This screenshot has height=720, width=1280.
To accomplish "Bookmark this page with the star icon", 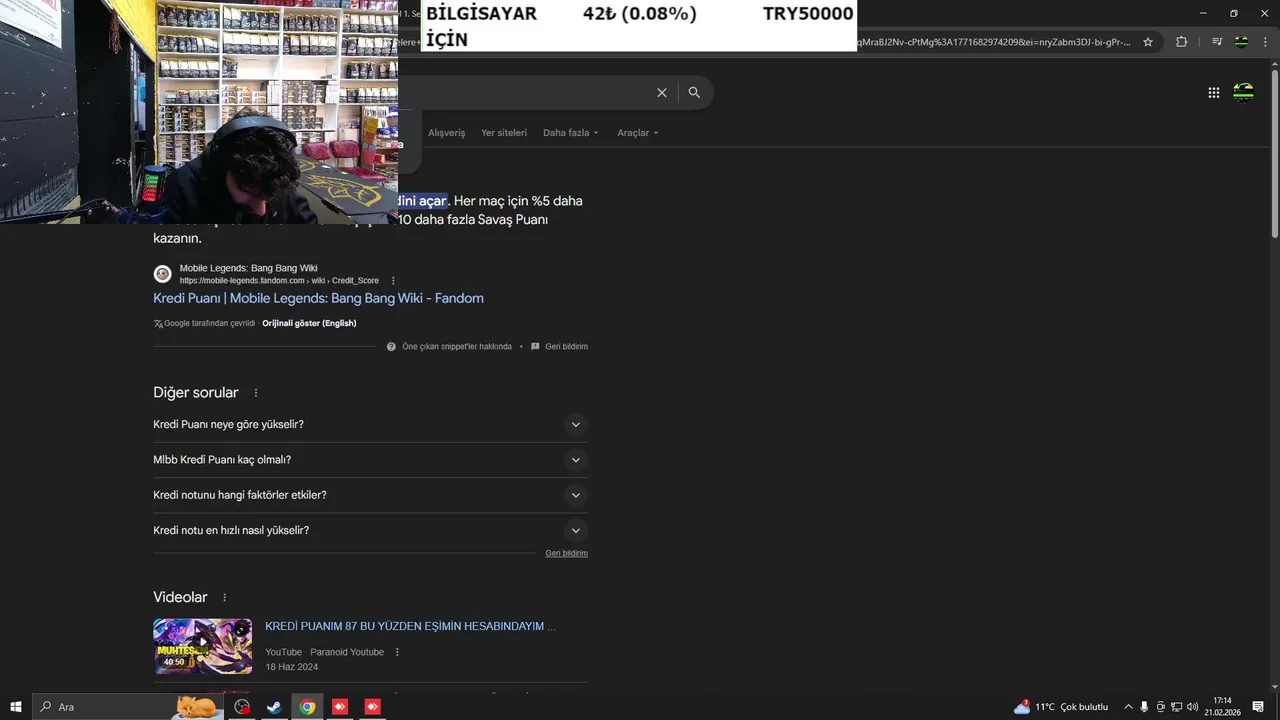I will coord(1148,42).
